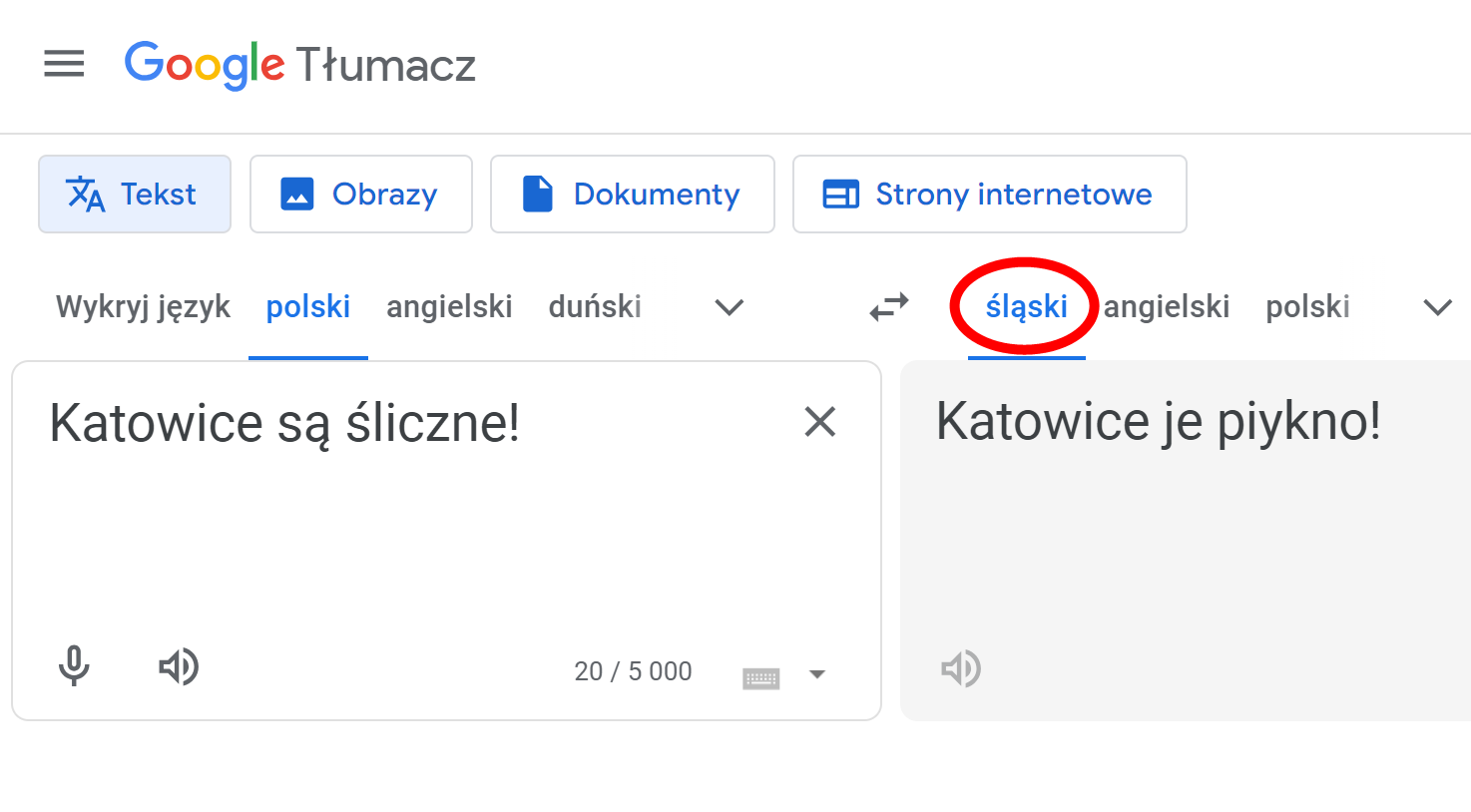Switch to Obrazy image translation
The height and width of the screenshot is (812, 1471).
point(361,194)
